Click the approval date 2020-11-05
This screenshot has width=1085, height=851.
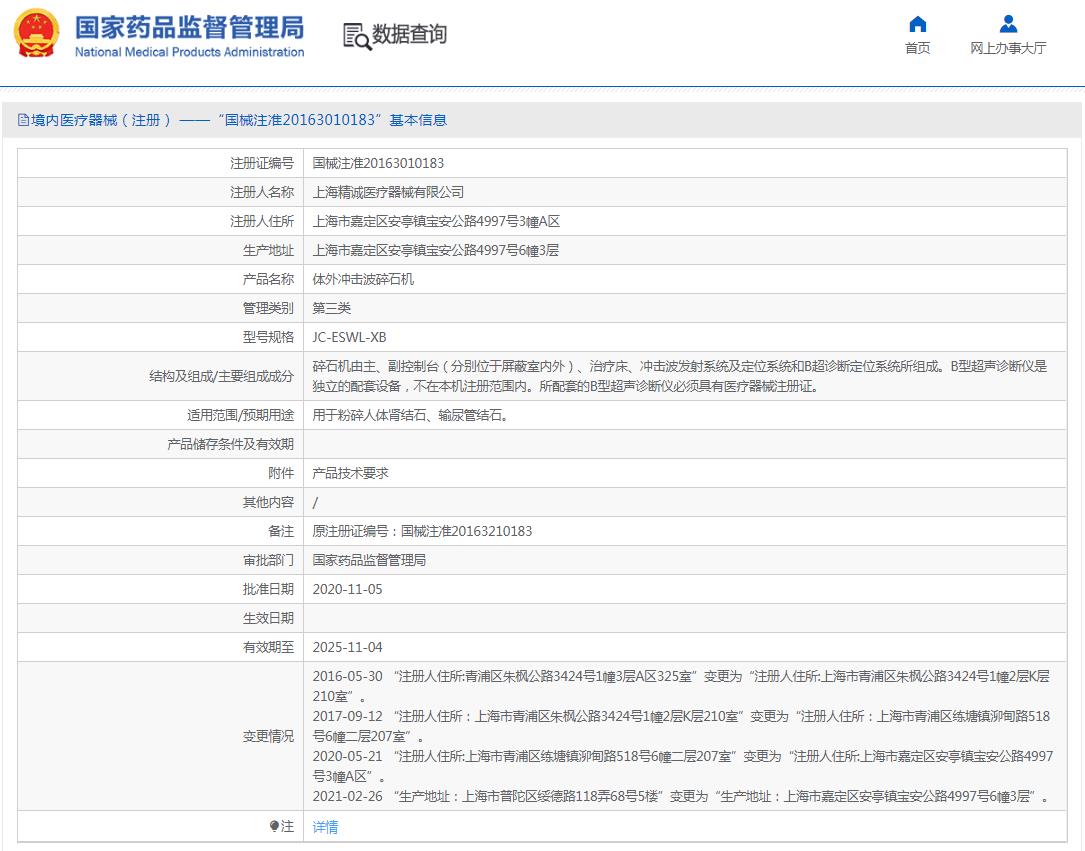click(347, 589)
